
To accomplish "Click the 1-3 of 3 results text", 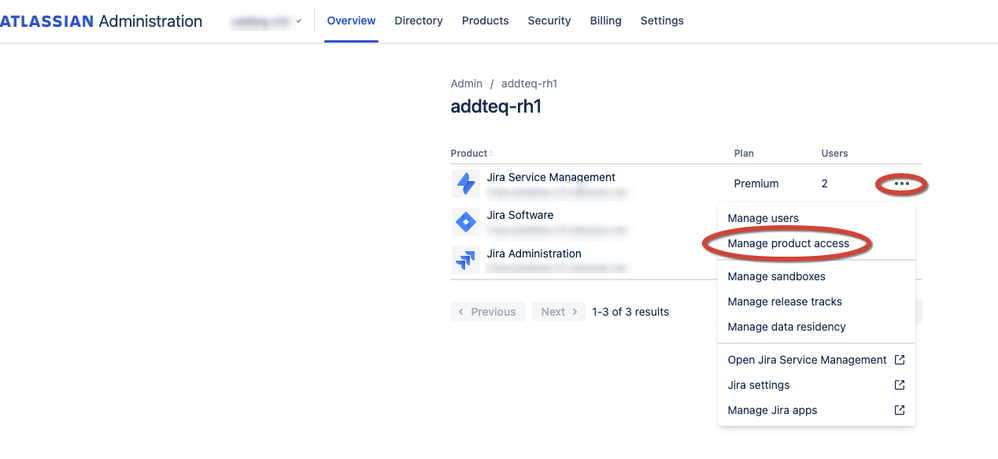I will (630, 312).
